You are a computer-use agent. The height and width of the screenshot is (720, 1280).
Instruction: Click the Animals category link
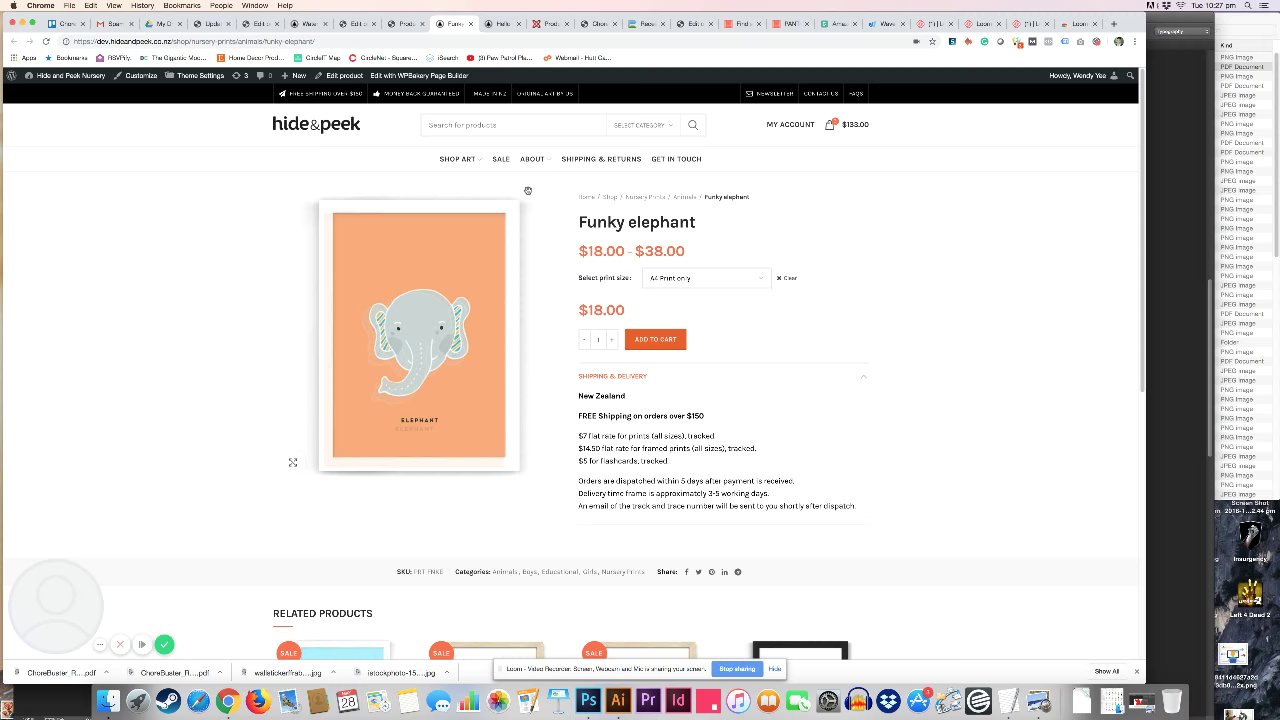pos(504,572)
